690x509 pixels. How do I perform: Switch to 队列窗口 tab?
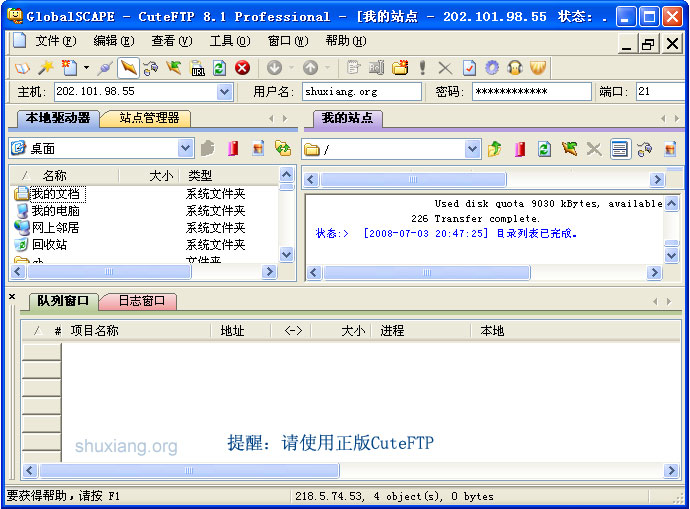[62, 301]
